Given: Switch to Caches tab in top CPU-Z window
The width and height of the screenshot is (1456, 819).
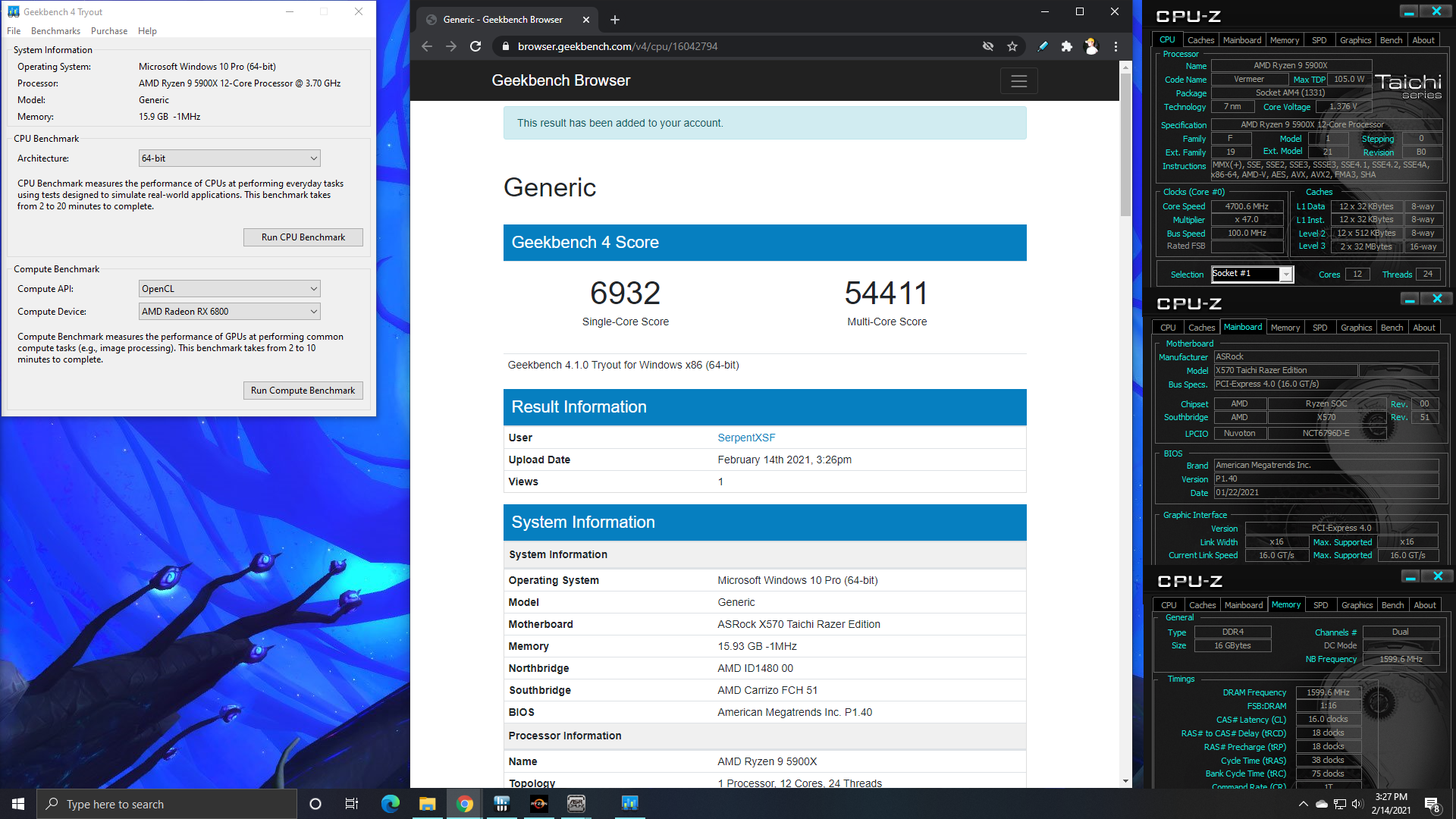Looking at the screenshot, I should [1200, 40].
